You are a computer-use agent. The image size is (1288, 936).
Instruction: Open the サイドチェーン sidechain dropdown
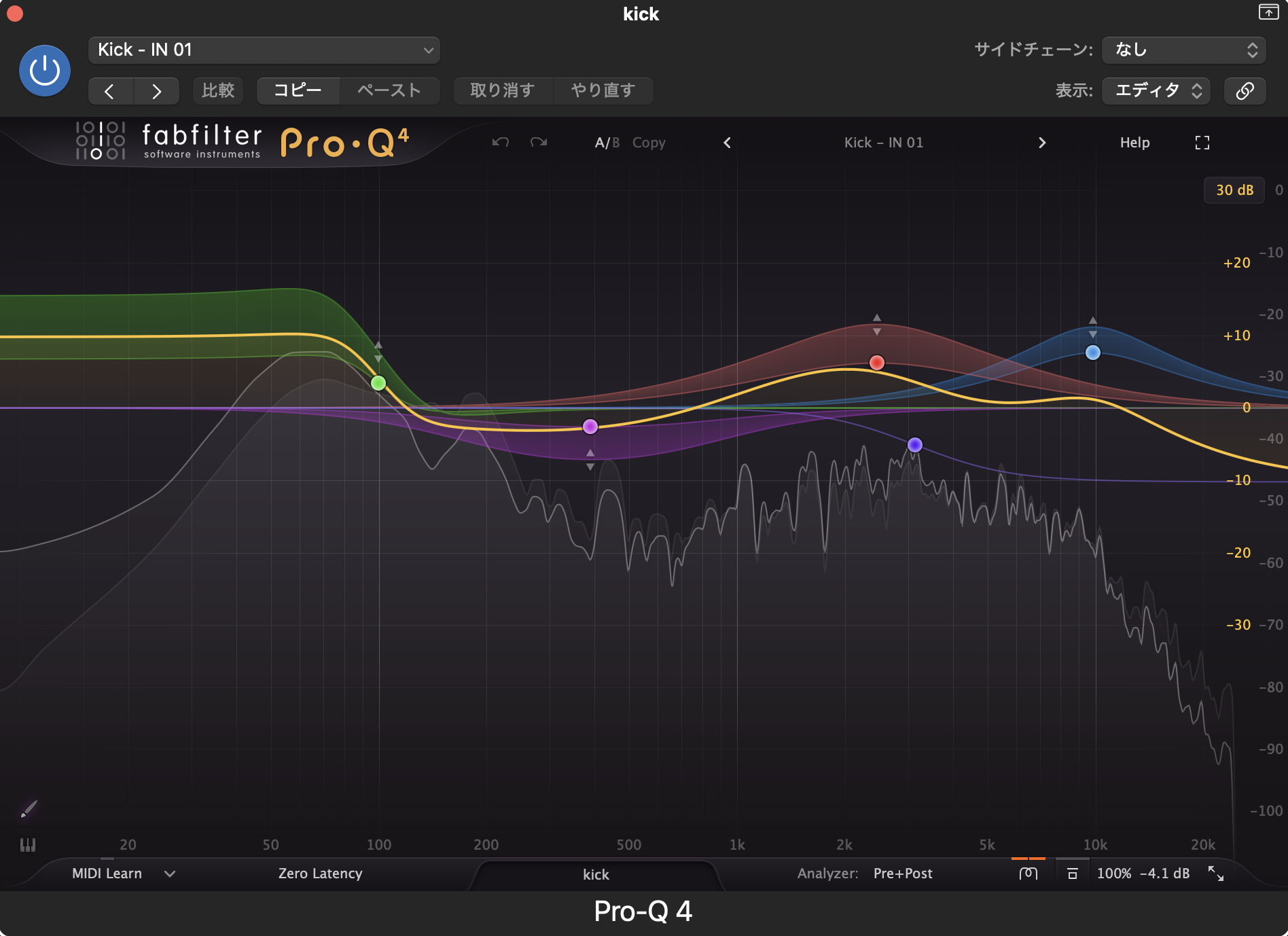pos(1183,50)
